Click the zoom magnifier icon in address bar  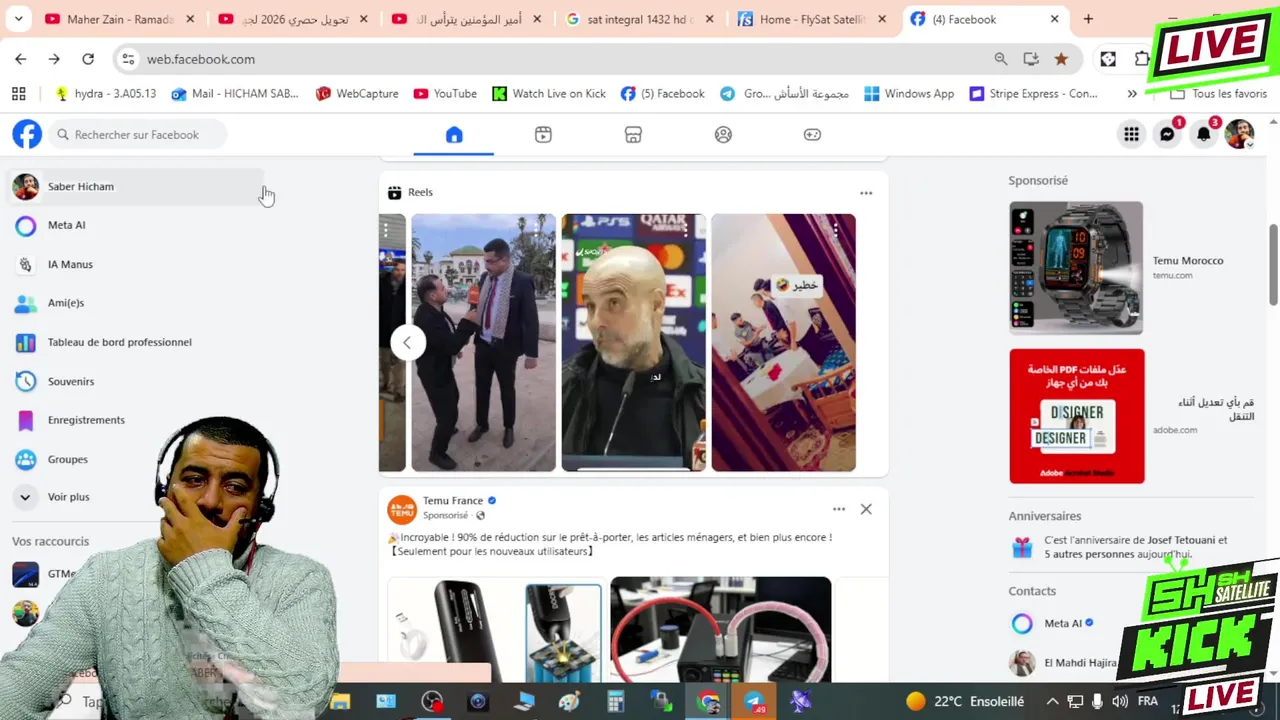(x=1001, y=59)
